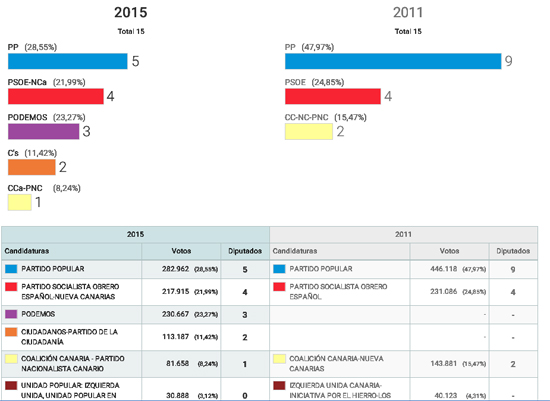The image size is (550, 401).
Task: Click dark red swatch beside IZQUIERDA UNIDA CANARIA
Action: tap(279, 386)
